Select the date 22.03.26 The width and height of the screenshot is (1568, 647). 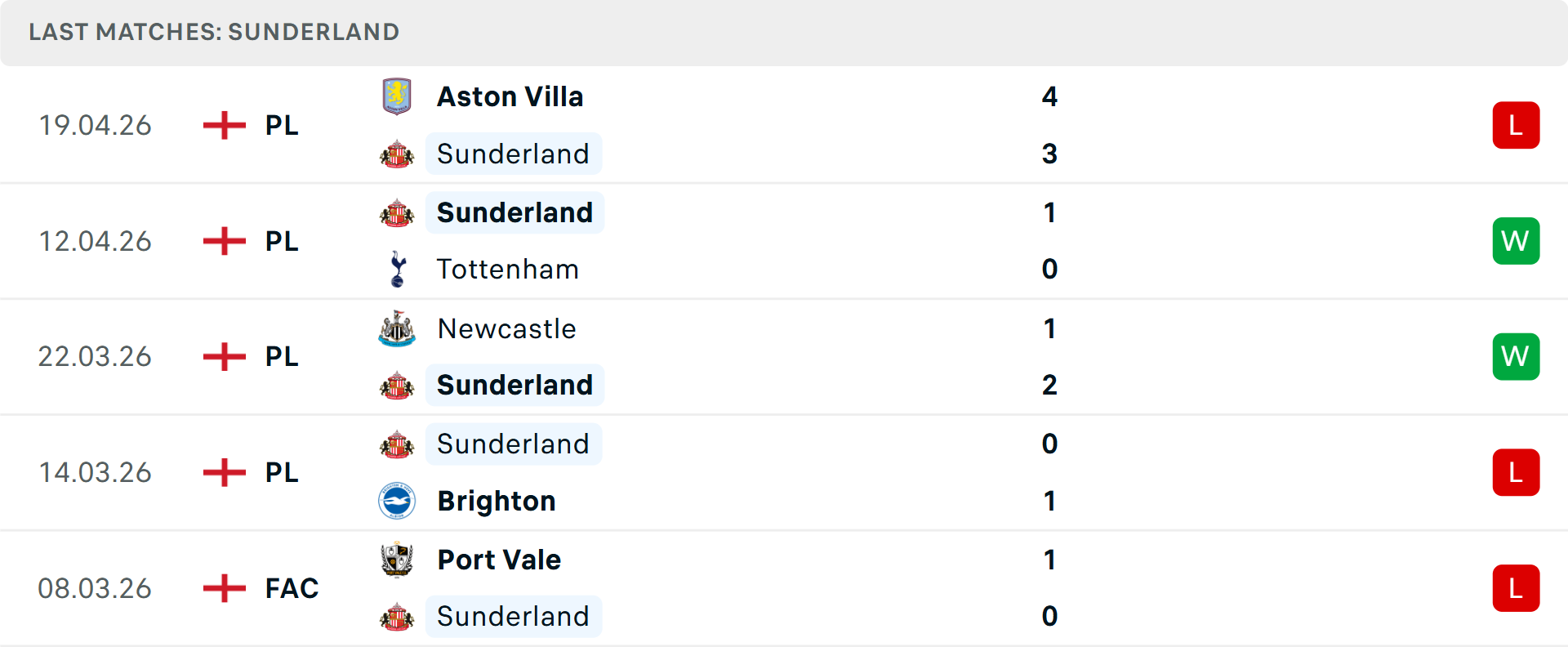coord(95,356)
